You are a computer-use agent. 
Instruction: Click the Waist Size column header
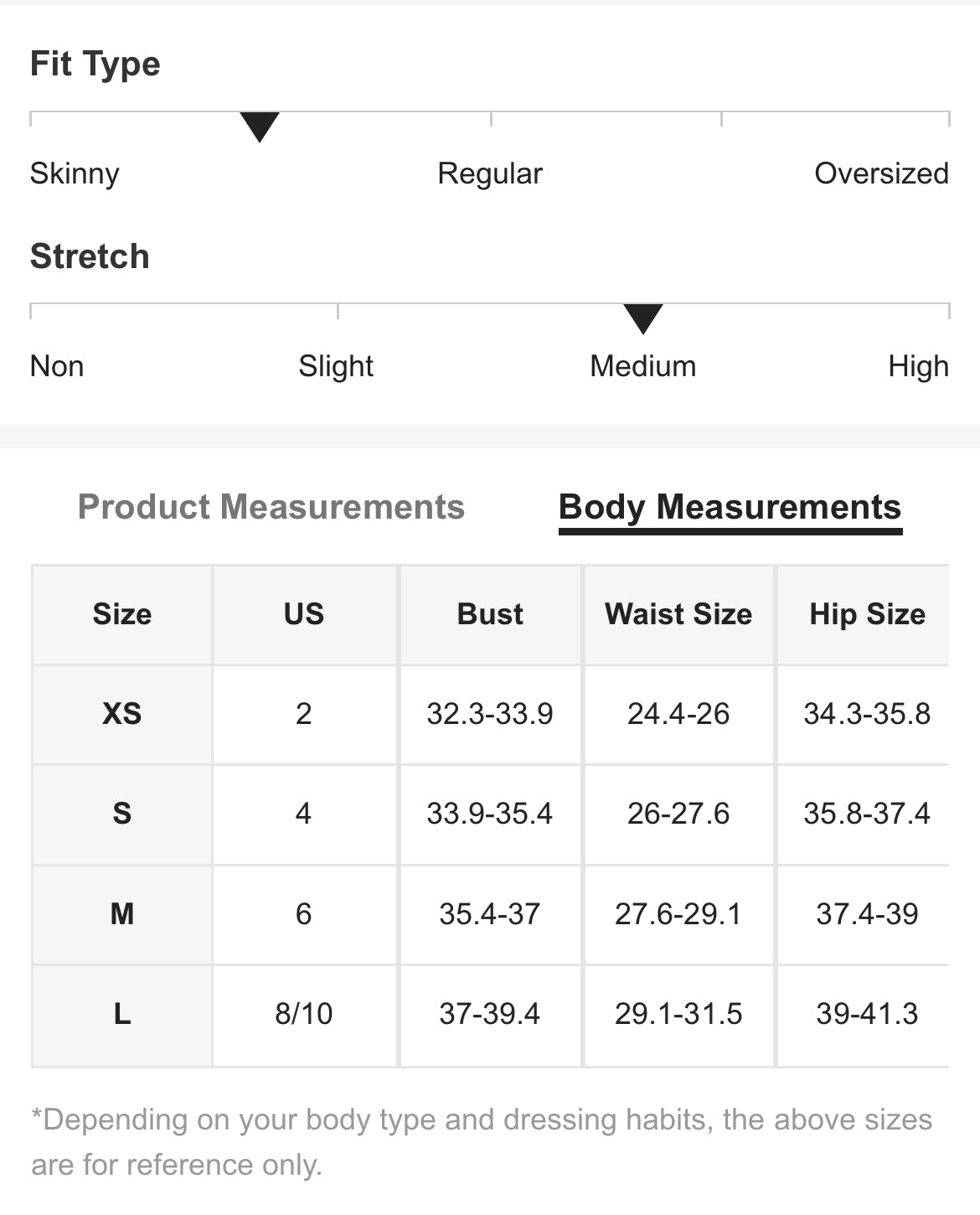(x=678, y=614)
